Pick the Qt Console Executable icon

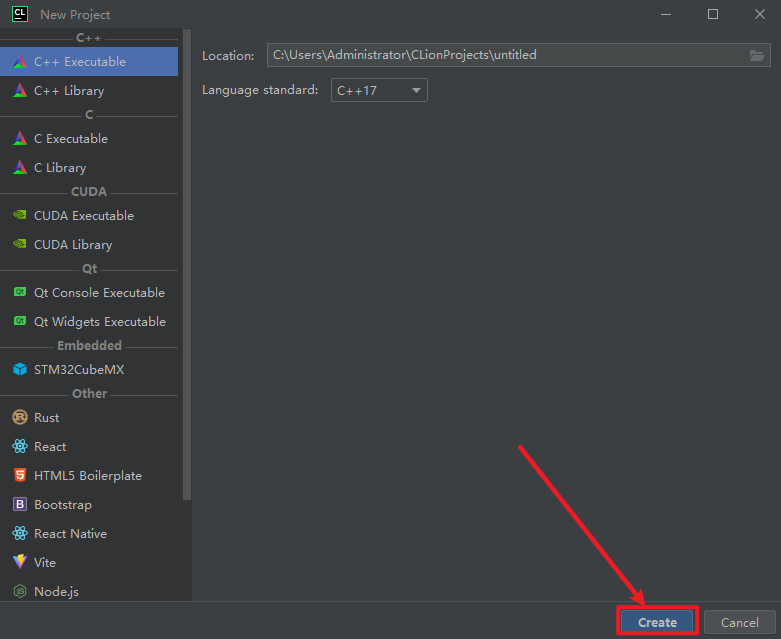coord(20,293)
